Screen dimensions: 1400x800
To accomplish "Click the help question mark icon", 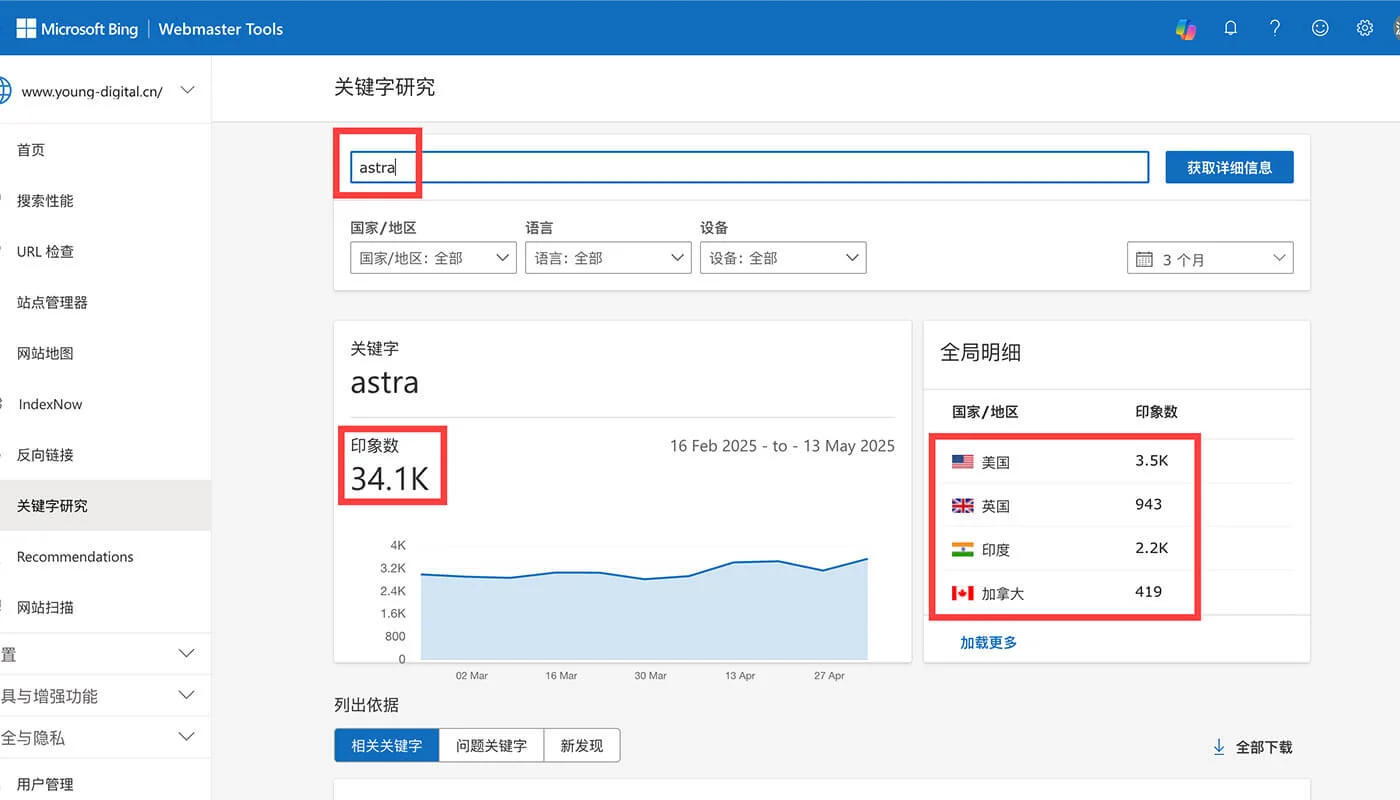I will click(x=1275, y=28).
